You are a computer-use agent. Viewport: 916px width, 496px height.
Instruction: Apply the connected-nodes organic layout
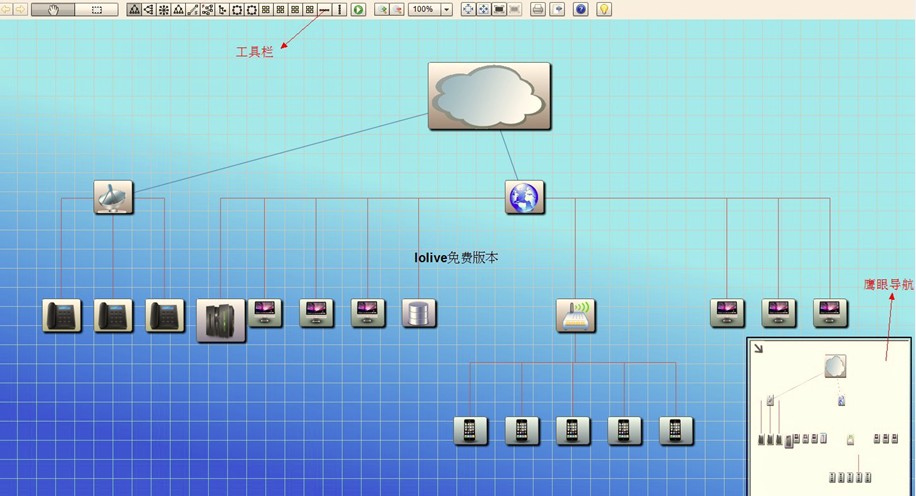pyautogui.click(x=207, y=9)
